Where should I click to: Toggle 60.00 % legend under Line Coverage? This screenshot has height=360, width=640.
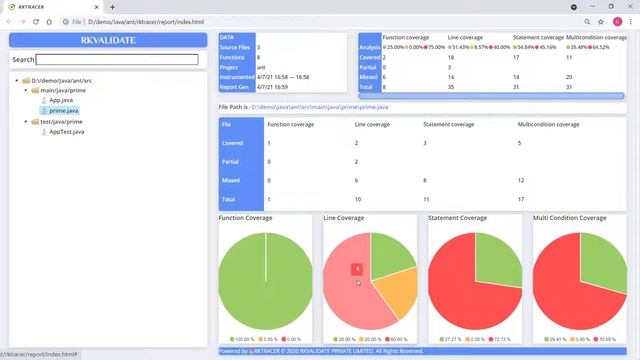click(x=396, y=340)
